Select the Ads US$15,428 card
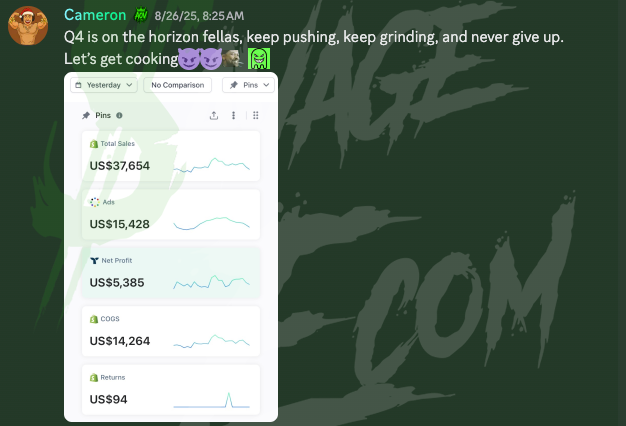 click(x=171, y=213)
